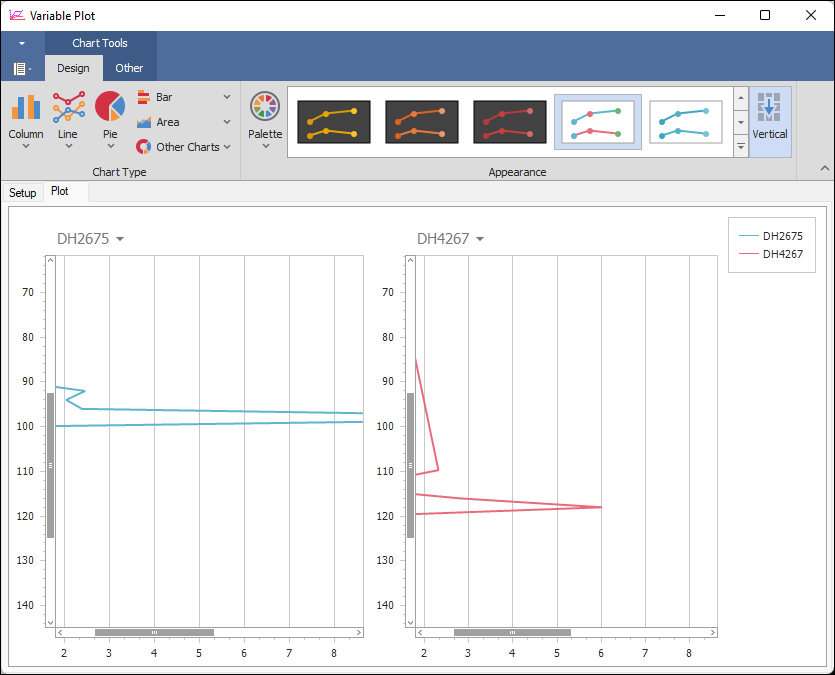The image size is (835, 675).
Task: Collapse the ribbon with the chevron
Action: click(825, 168)
